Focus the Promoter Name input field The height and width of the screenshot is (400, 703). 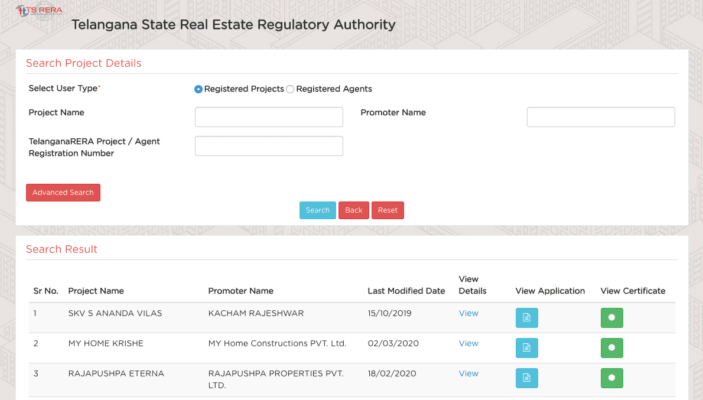(x=601, y=117)
